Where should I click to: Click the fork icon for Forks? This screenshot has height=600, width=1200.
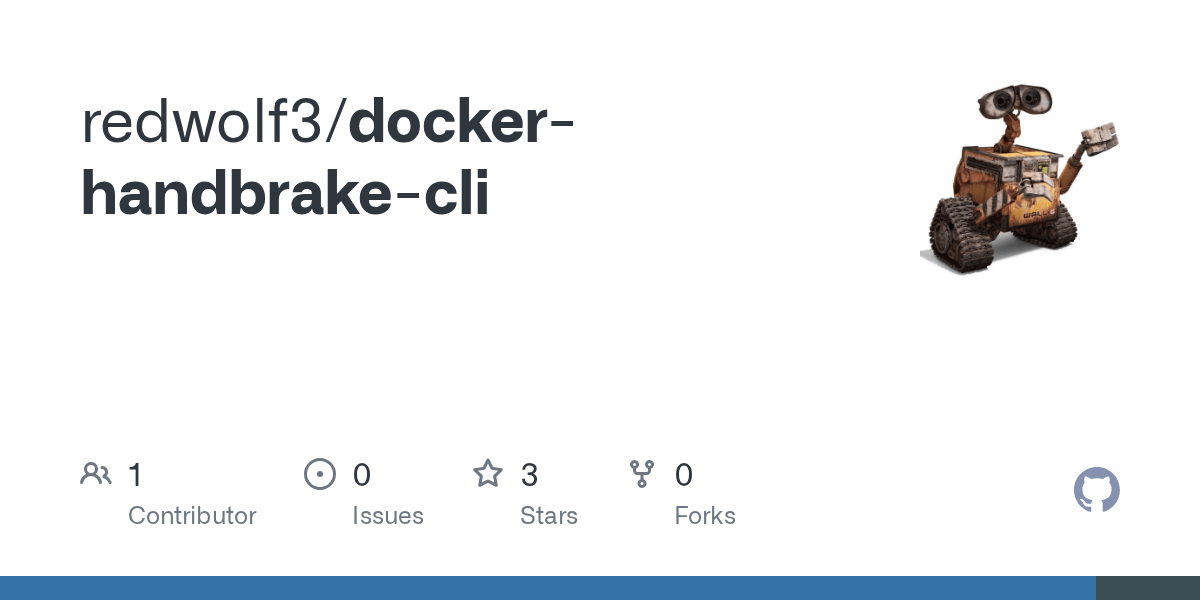tap(642, 474)
